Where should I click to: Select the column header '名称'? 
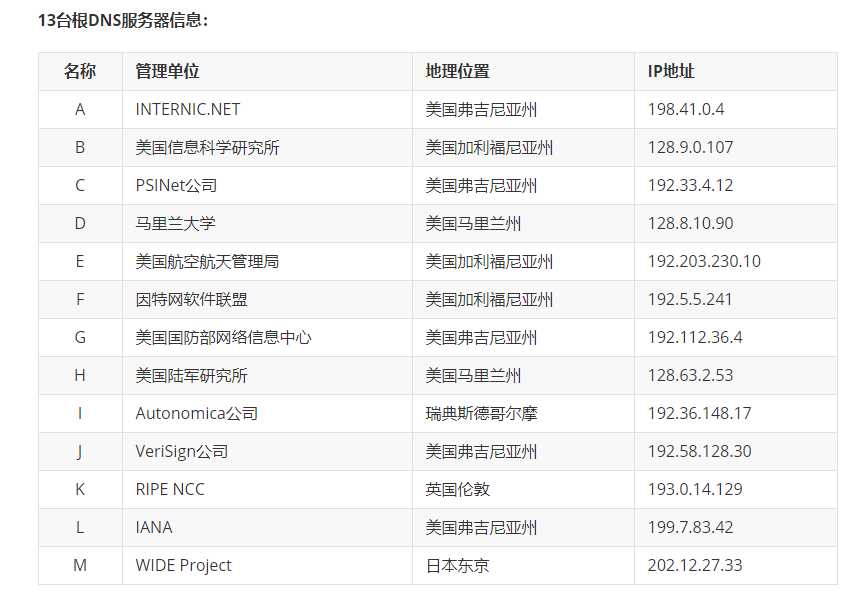[x=80, y=71]
